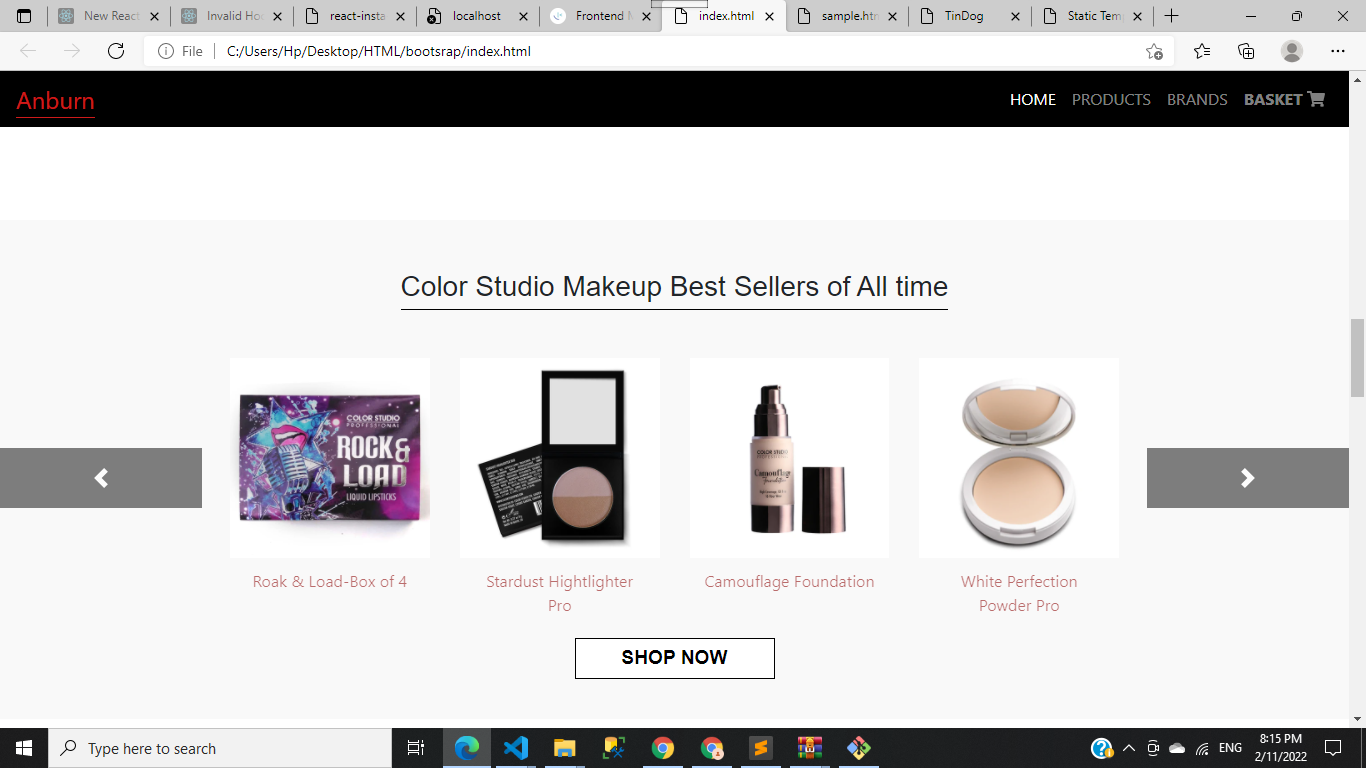Open Edge settings and more menu
Viewport: 1366px width, 768px height.
coord(1338,51)
